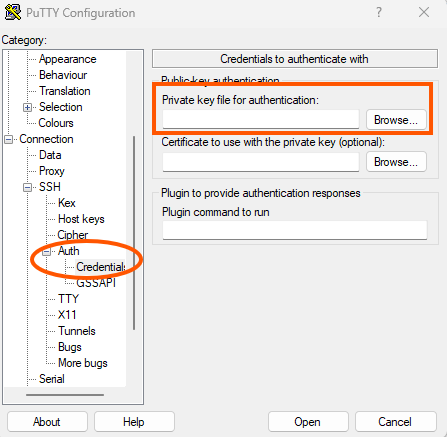Select Selection in category tree
The image size is (447, 437).
tap(61, 107)
